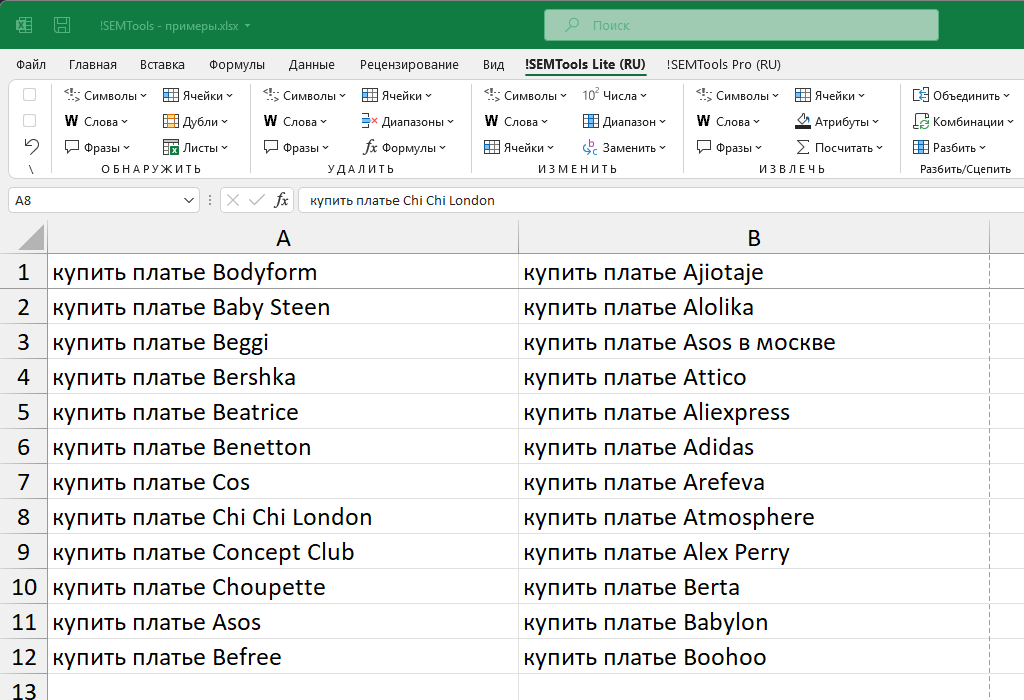Open Ячейки in the ИЗМЕНИТЬ group
1024x700 pixels.
click(519, 148)
